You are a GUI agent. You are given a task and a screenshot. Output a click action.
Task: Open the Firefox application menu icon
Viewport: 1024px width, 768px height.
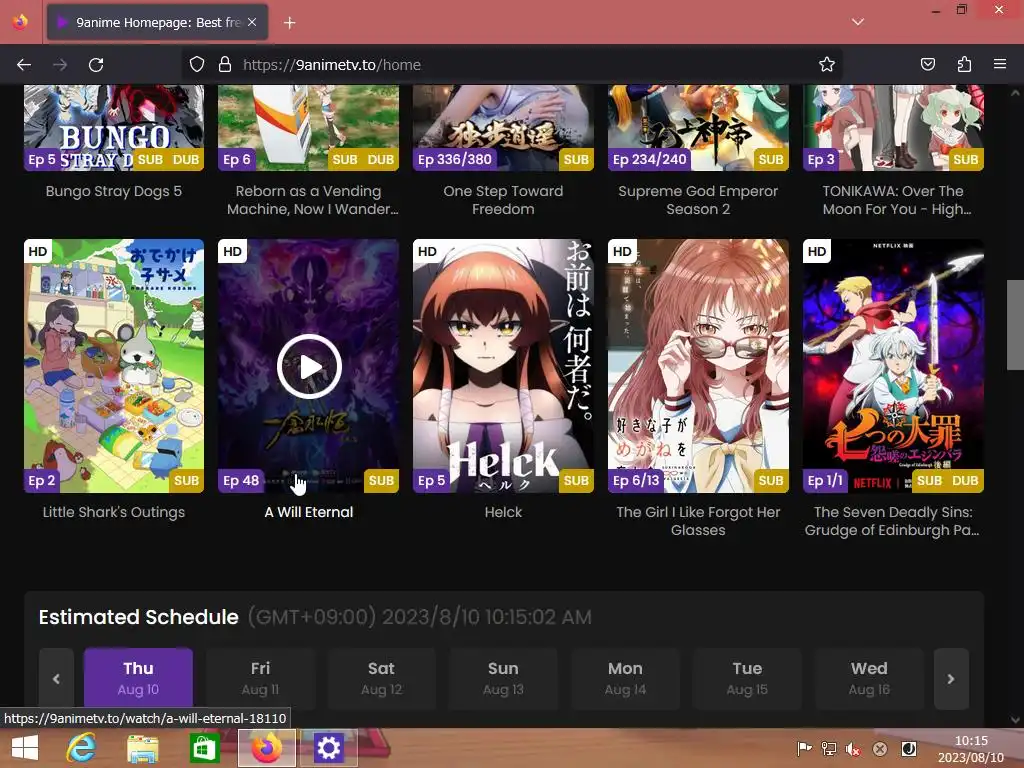1000,64
